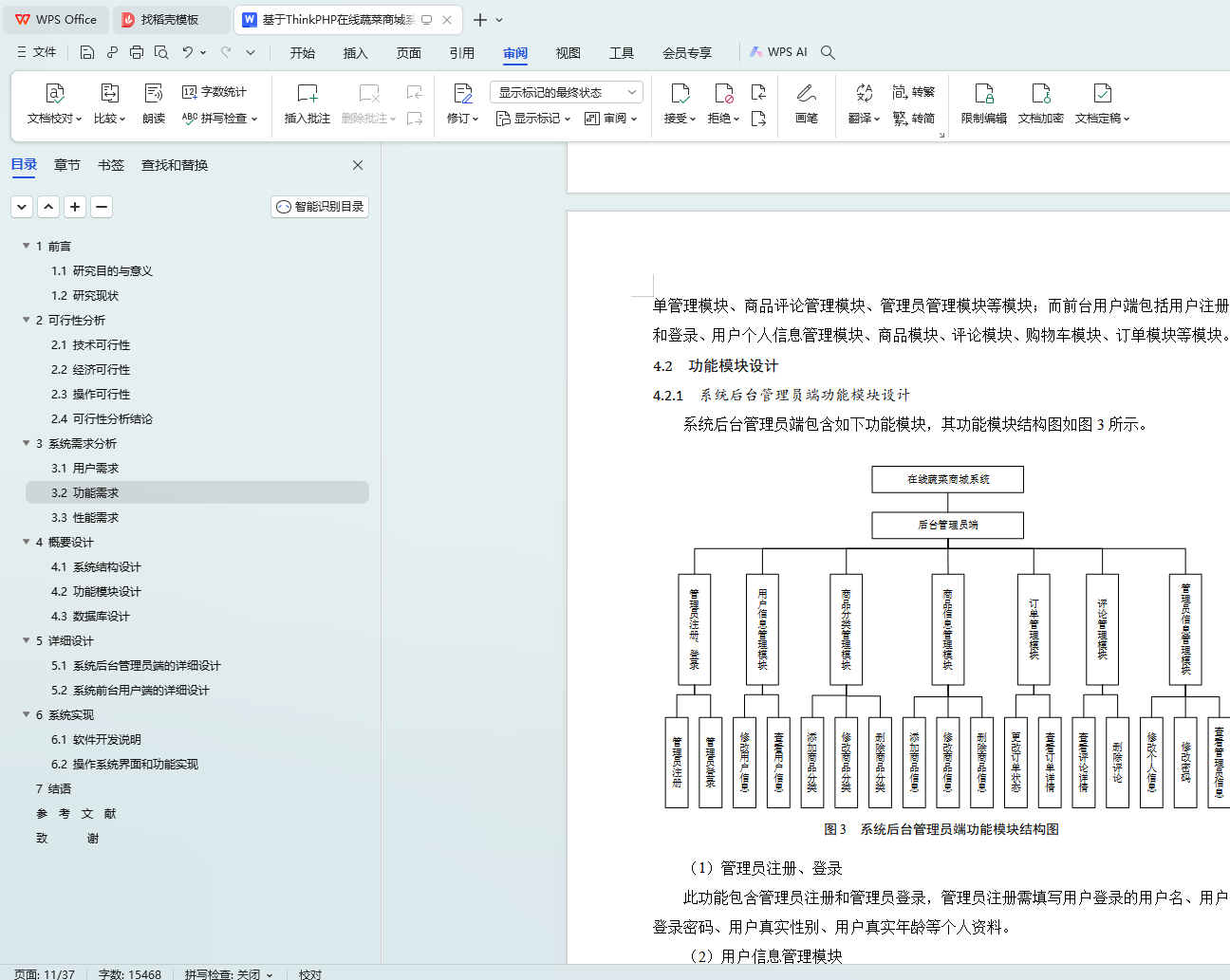Viewport: 1230px width, 980px height.
Task: Click the 朗读 read aloud icon
Action: coord(154,93)
